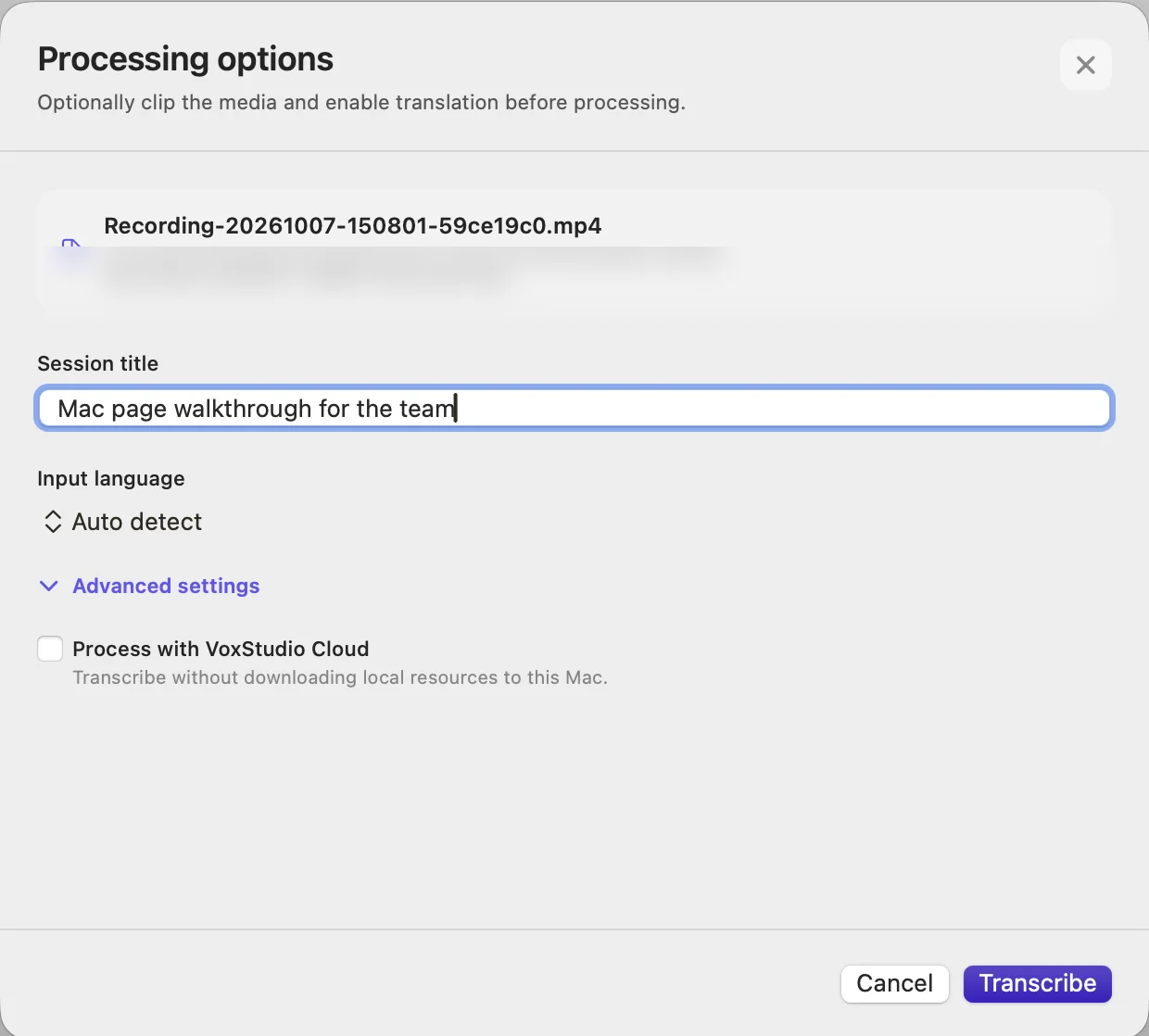Viewport: 1149px width, 1036px height.
Task: Close the Processing options dialog
Action: coord(1085,65)
